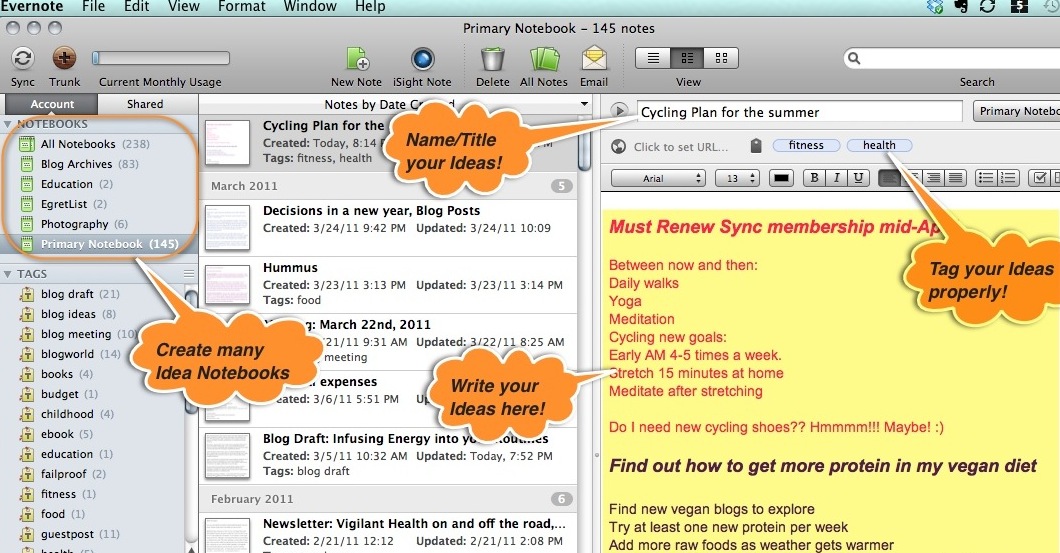Switch to snippet view mode
This screenshot has height=553, width=1060.
[x=687, y=58]
